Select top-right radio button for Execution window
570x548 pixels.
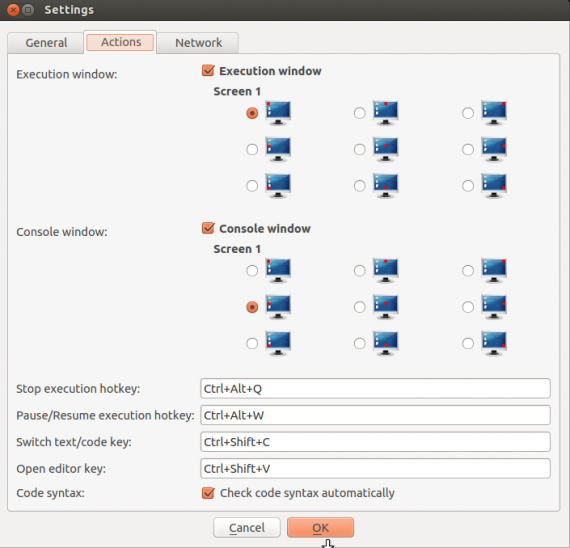[x=468, y=113]
